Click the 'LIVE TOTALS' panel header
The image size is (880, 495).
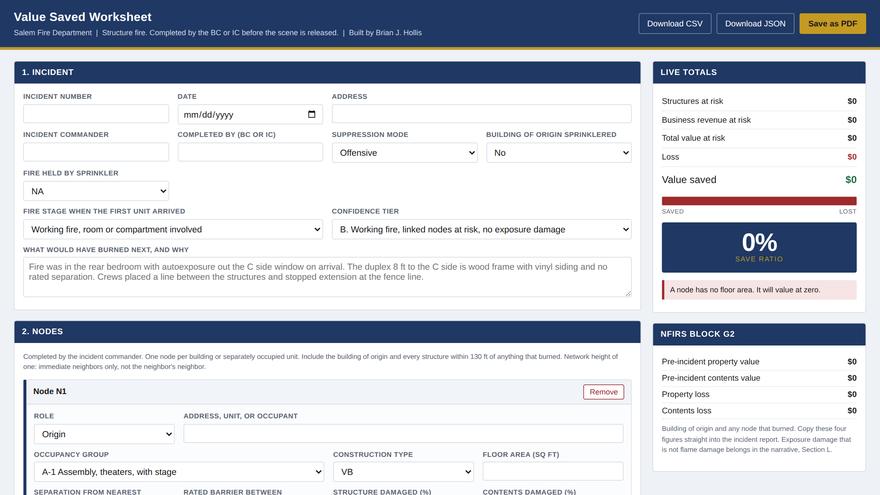coord(759,72)
